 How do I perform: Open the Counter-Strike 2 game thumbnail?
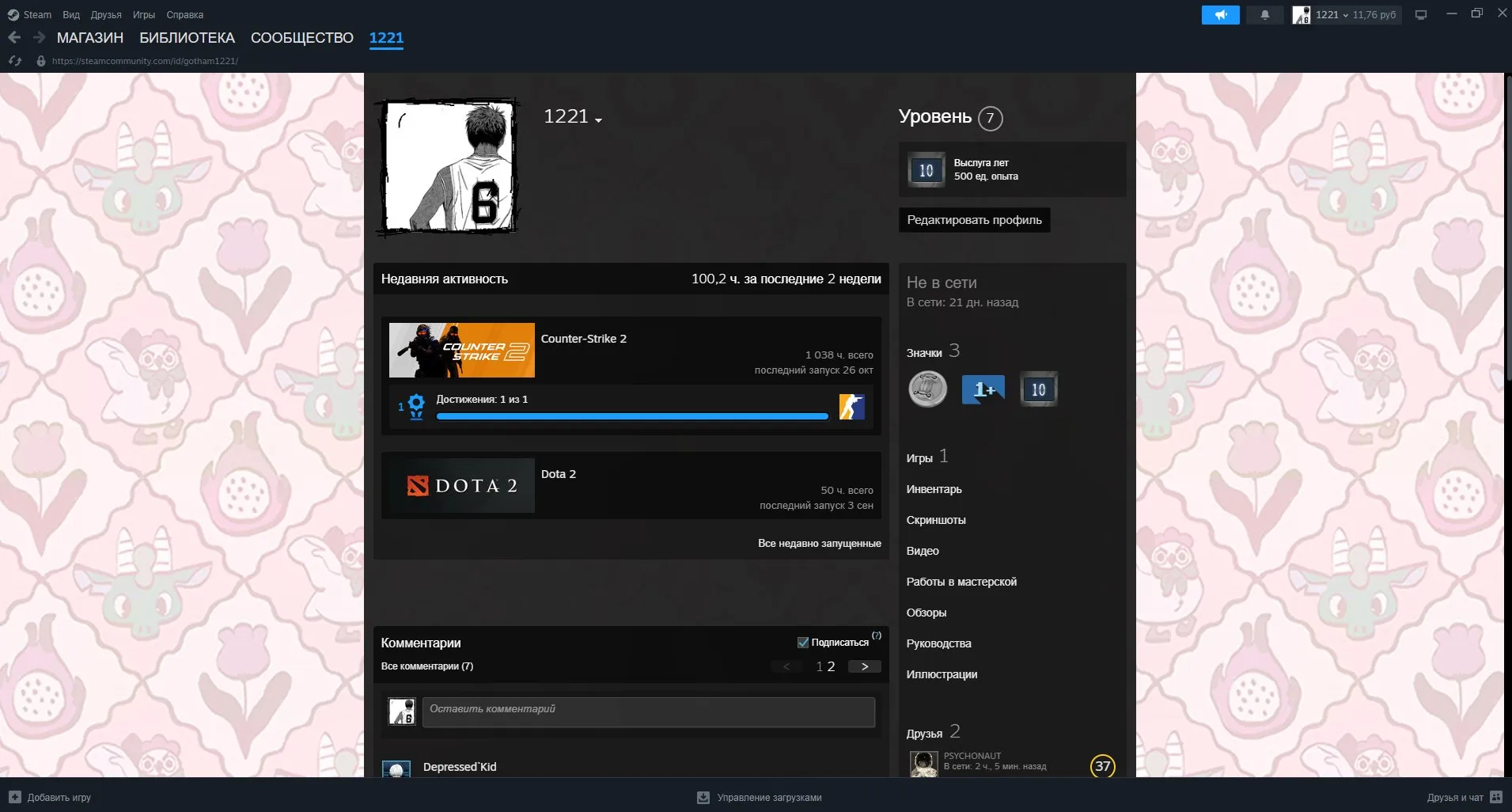(462, 350)
